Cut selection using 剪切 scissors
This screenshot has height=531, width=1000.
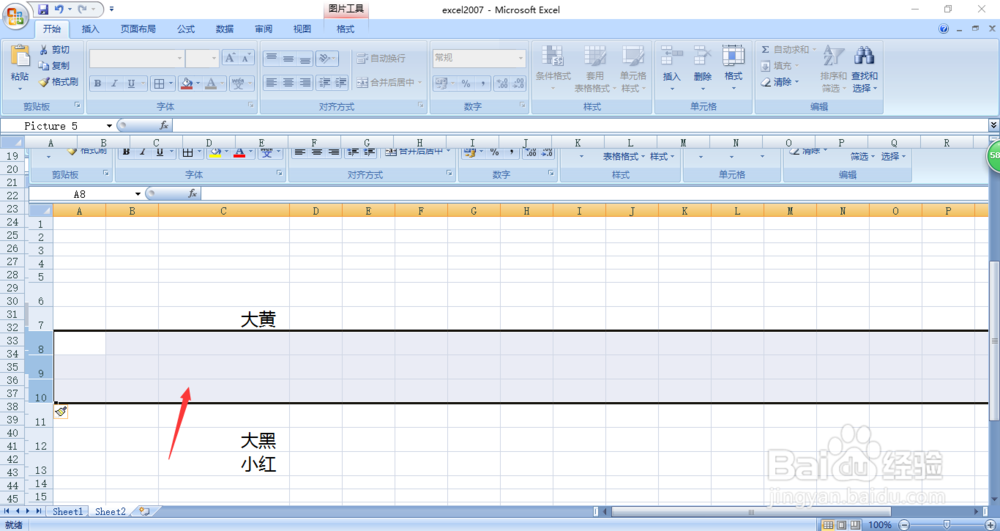click(x=54, y=50)
